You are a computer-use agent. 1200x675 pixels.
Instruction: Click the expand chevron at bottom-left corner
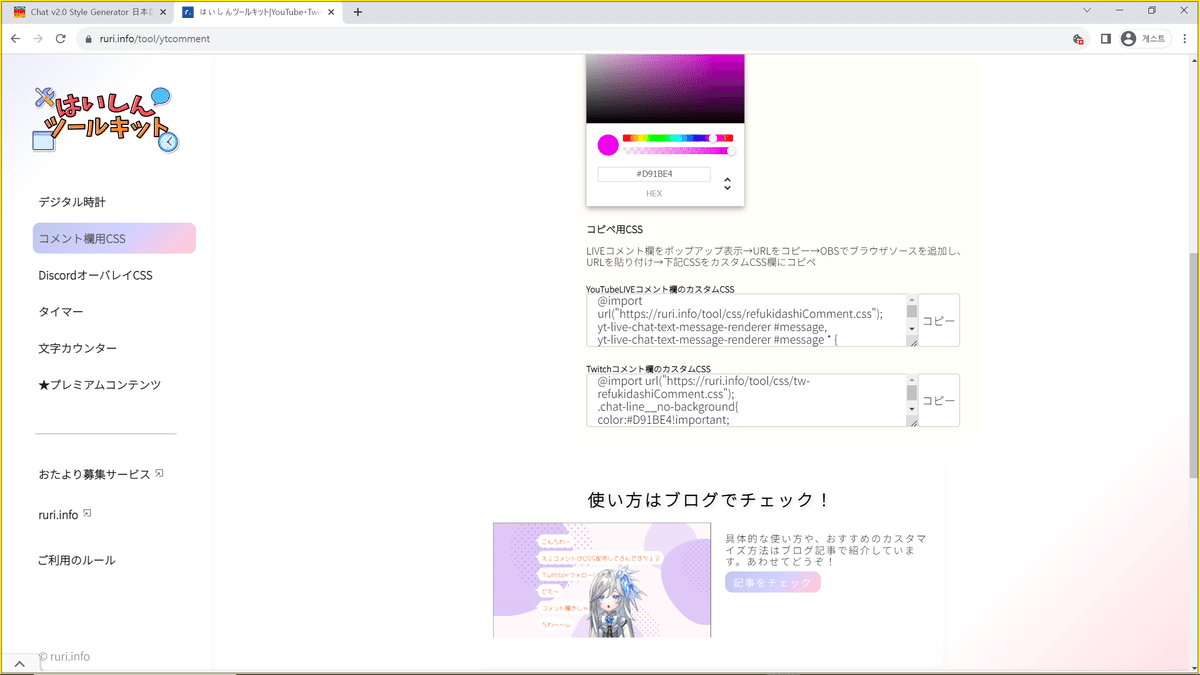19,664
